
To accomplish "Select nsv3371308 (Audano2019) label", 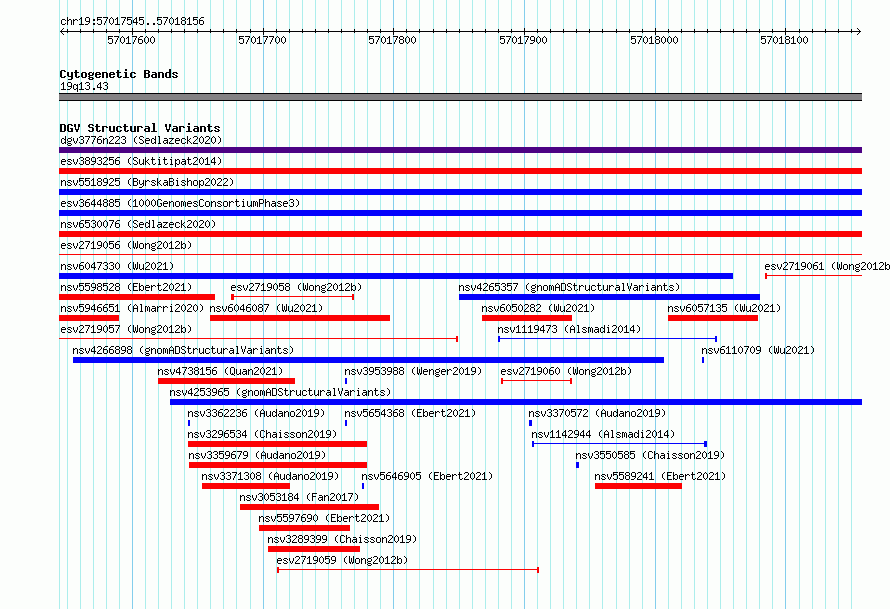I will click(x=270, y=476).
